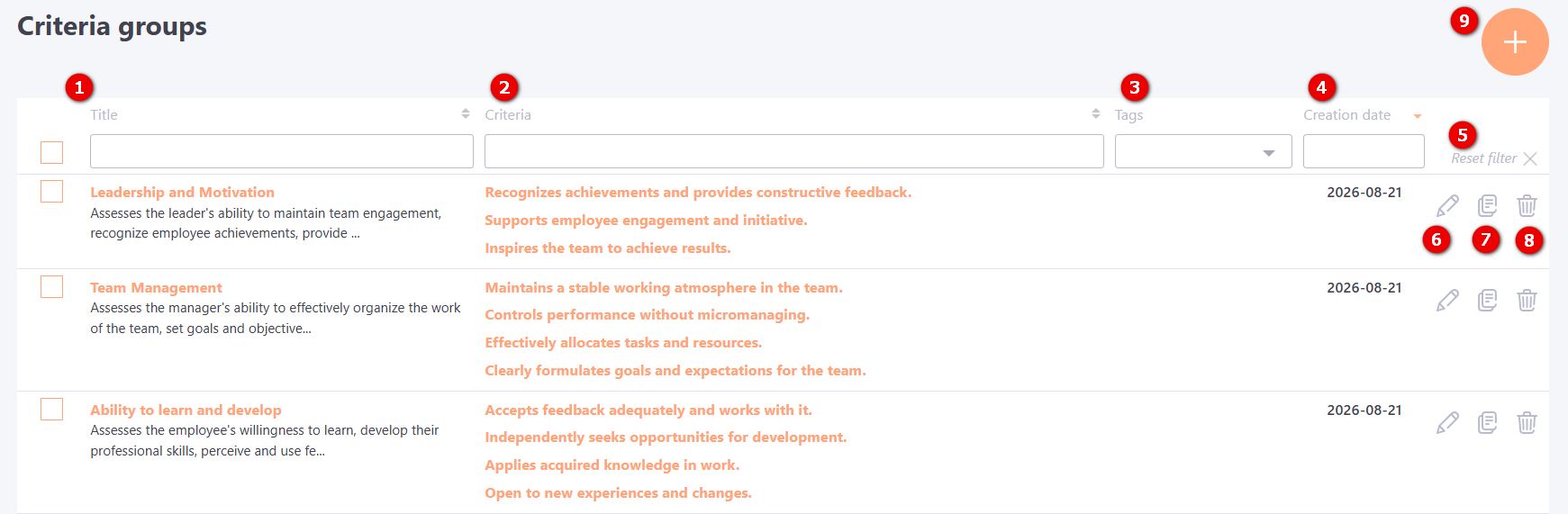Edit Ability to learn and develop group
Viewport: 1568px width, 514px height.
(1447, 422)
